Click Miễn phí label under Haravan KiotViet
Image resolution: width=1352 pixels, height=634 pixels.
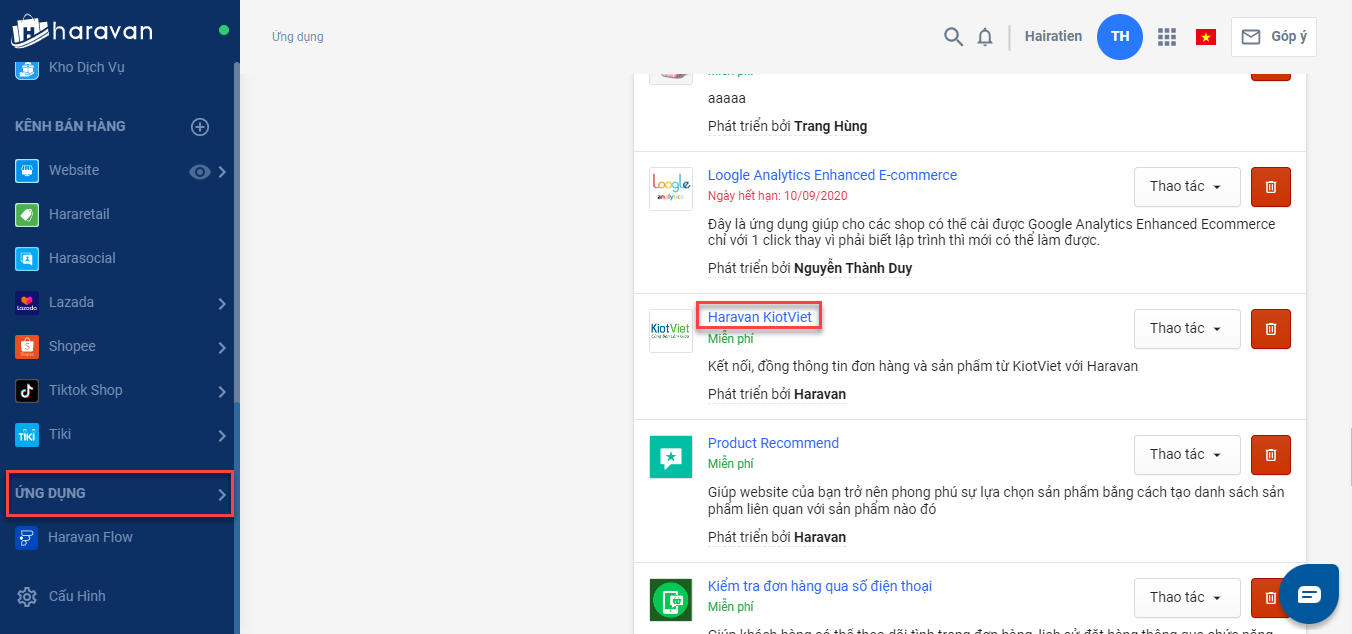(x=730, y=338)
